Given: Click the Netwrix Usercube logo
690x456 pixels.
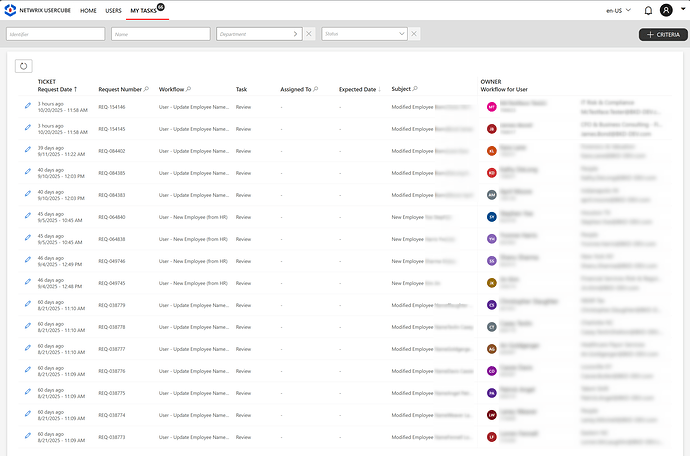Looking at the screenshot, I should (x=11, y=10).
